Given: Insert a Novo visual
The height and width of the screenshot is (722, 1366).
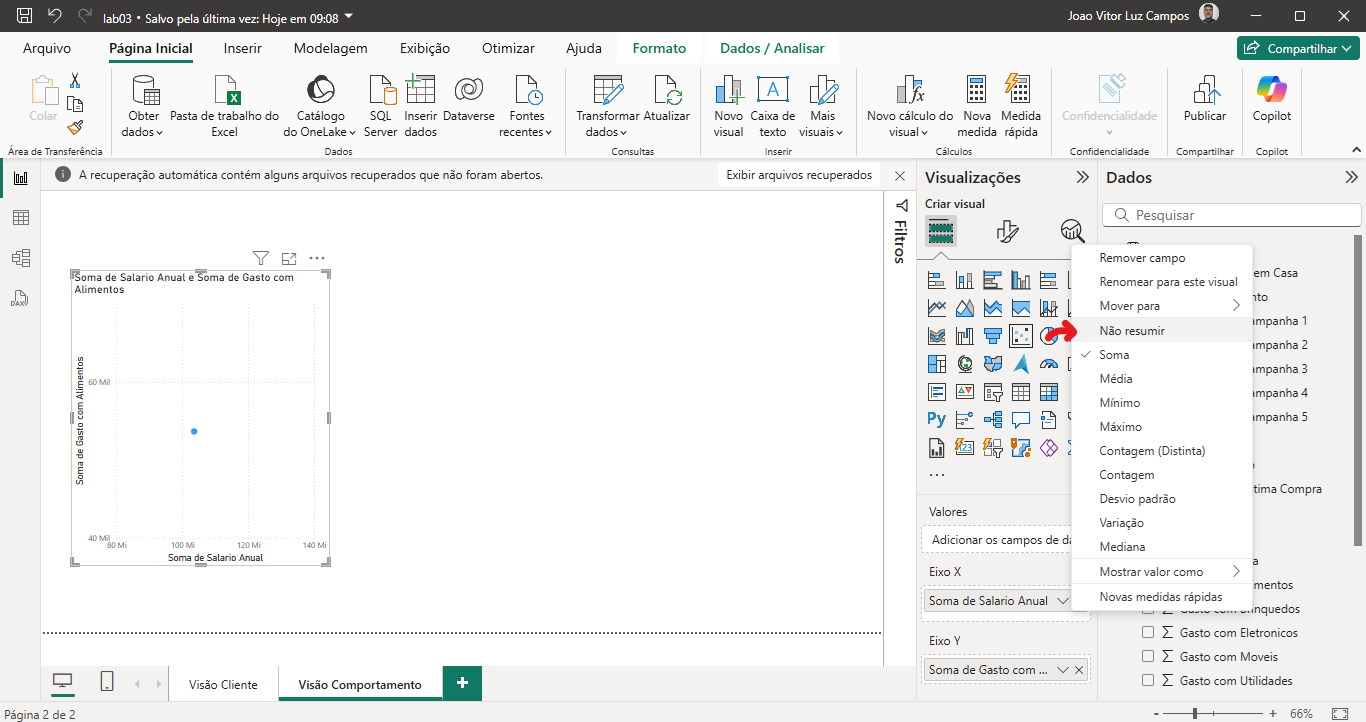Looking at the screenshot, I should (x=728, y=106).
